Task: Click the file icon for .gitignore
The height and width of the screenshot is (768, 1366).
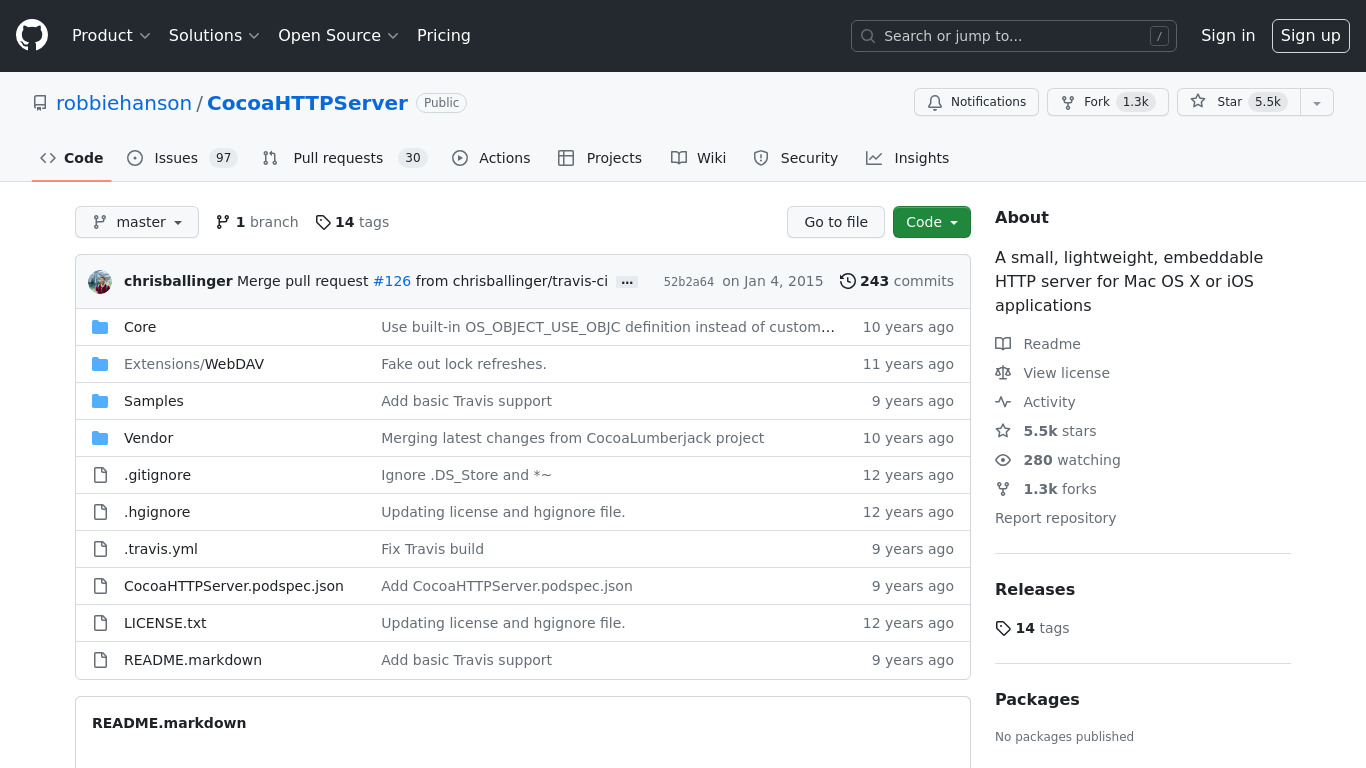Action: [x=100, y=475]
